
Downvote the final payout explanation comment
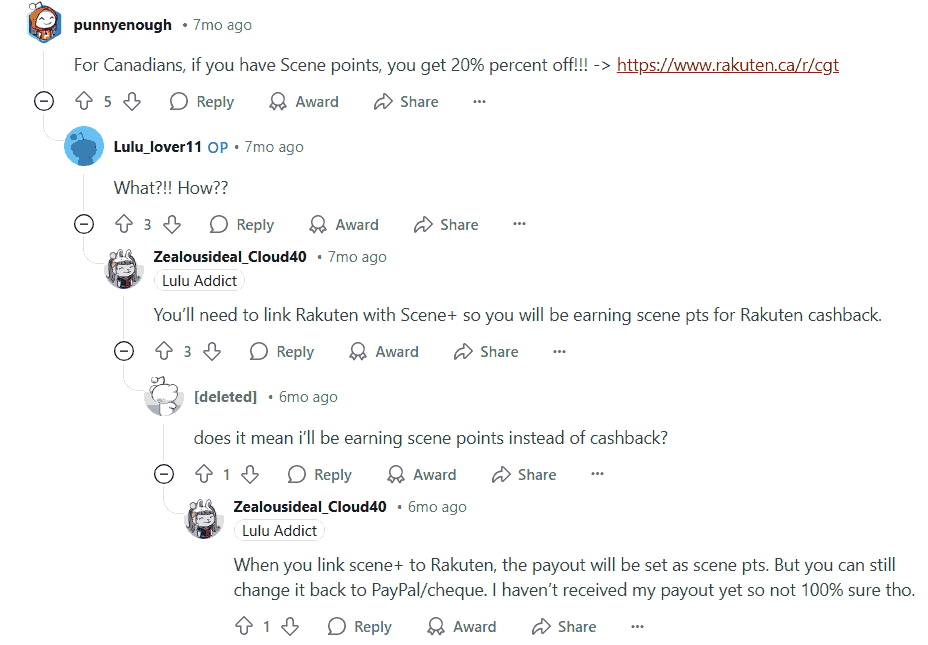pyautogui.click(x=290, y=626)
